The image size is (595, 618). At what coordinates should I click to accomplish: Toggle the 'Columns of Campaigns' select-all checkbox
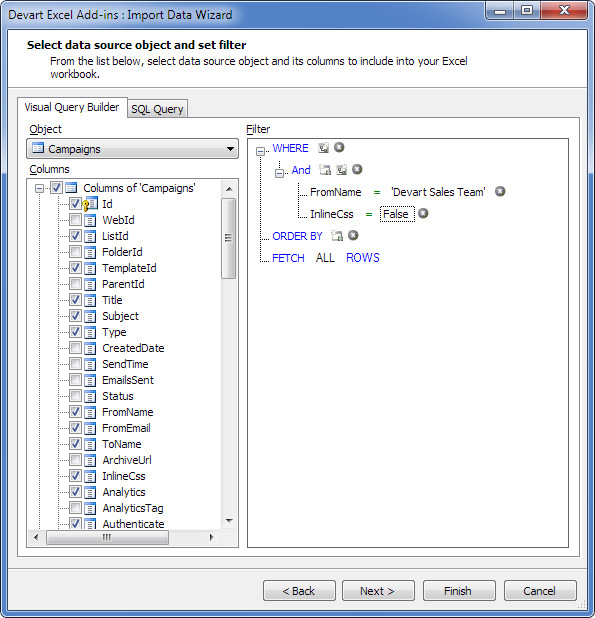click(x=56, y=188)
